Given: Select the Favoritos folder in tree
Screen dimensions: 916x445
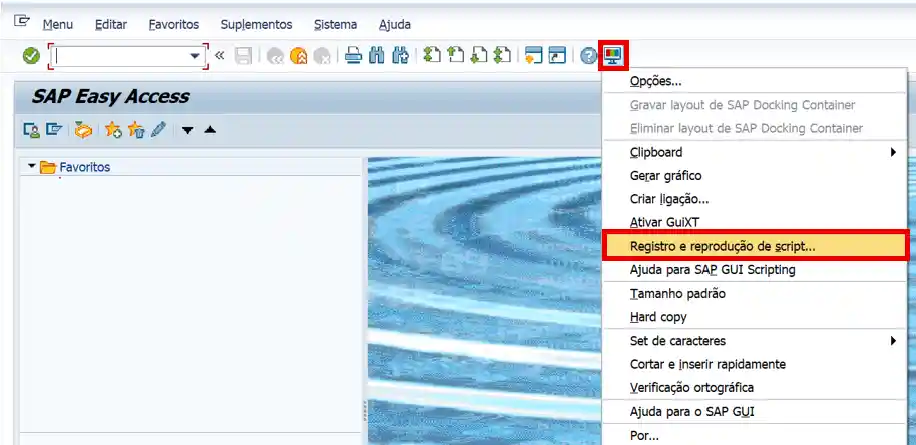Looking at the screenshot, I should (75, 167).
